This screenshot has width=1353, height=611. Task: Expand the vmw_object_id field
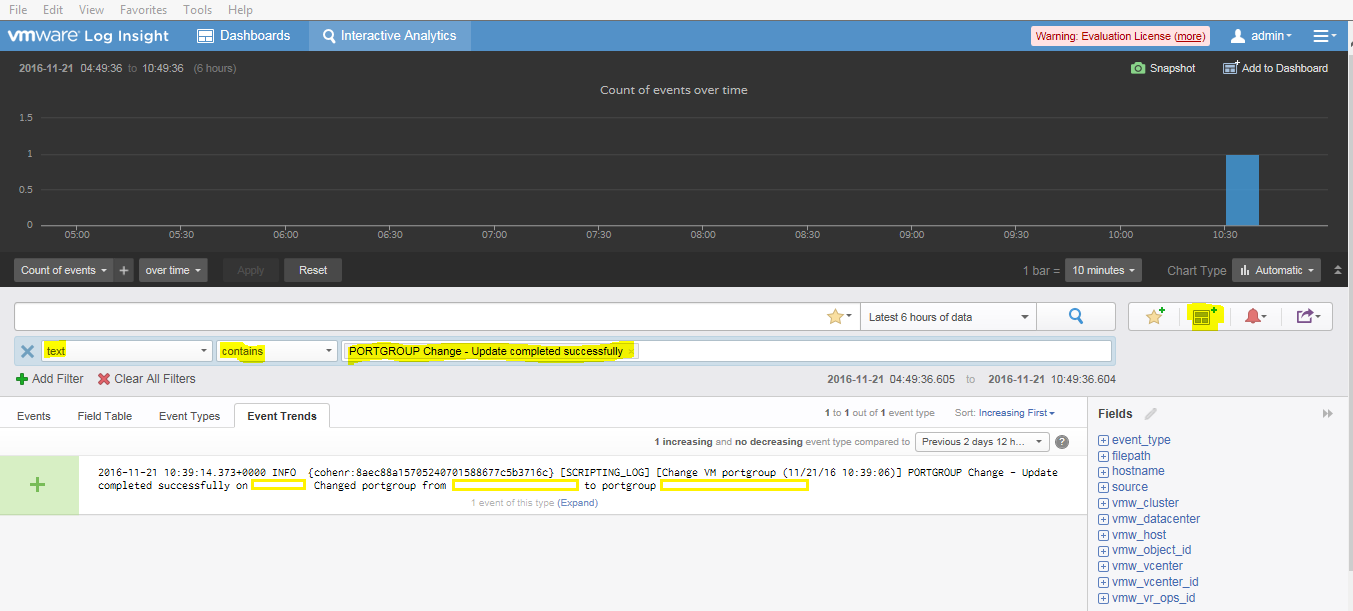coord(1103,550)
